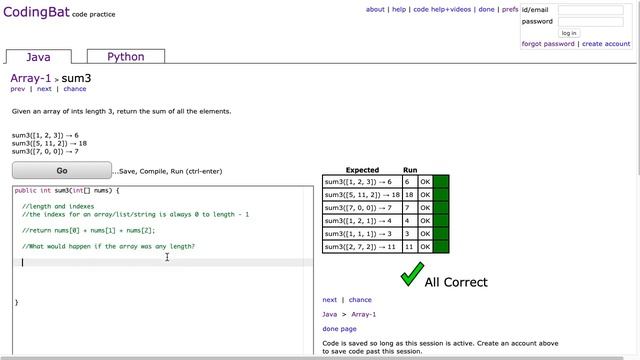Place cursor in the code editor's highlighted line

(163, 262)
